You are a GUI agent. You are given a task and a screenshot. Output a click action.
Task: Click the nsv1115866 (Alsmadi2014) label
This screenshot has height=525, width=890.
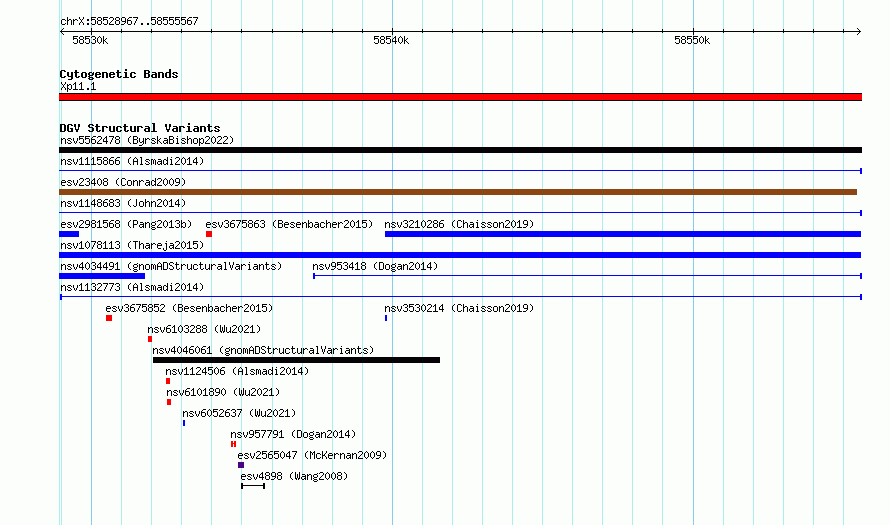132,161
